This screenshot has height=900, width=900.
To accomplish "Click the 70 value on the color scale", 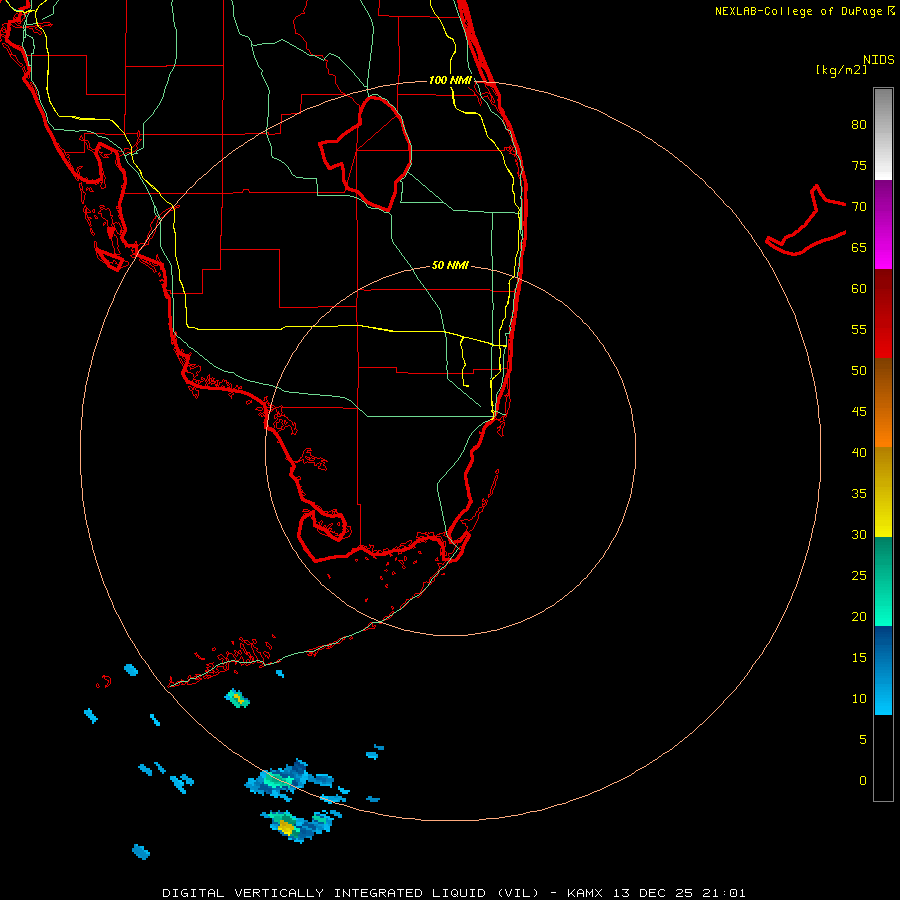I will pos(859,207).
